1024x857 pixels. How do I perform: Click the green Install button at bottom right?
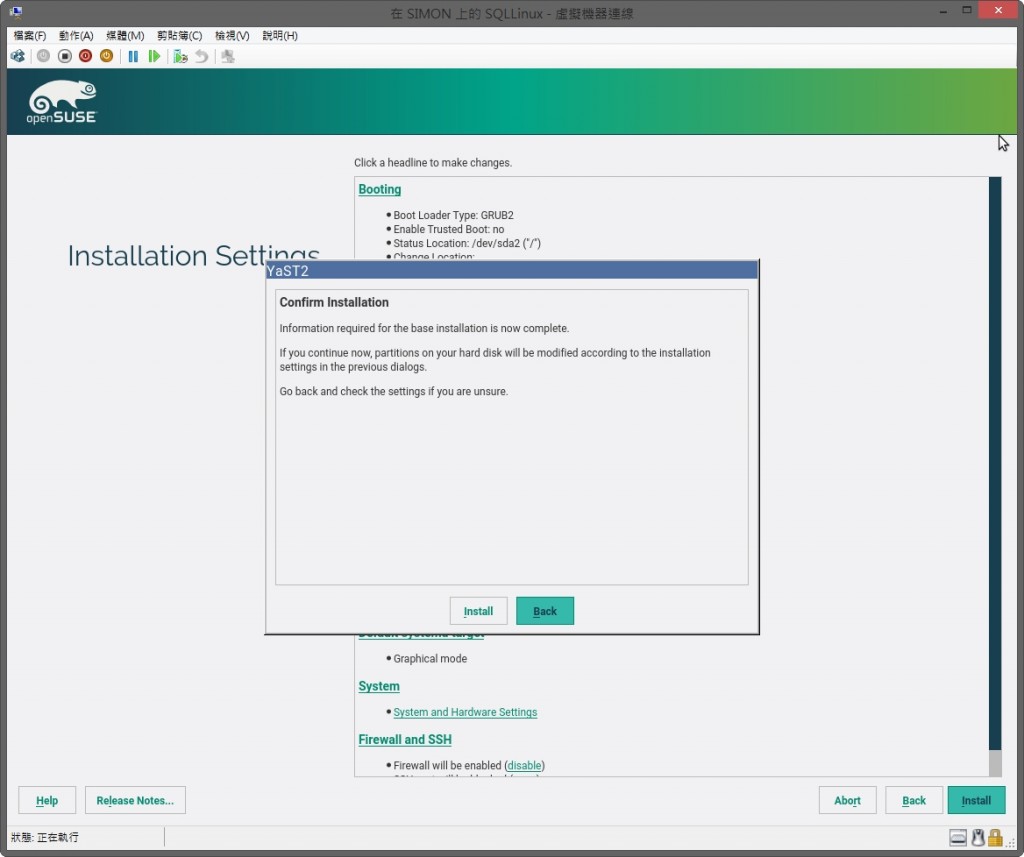tap(976, 800)
